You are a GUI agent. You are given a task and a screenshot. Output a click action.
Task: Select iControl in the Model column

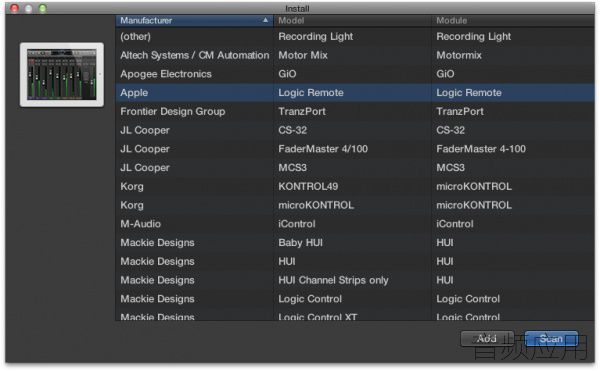[x=297, y=224]
